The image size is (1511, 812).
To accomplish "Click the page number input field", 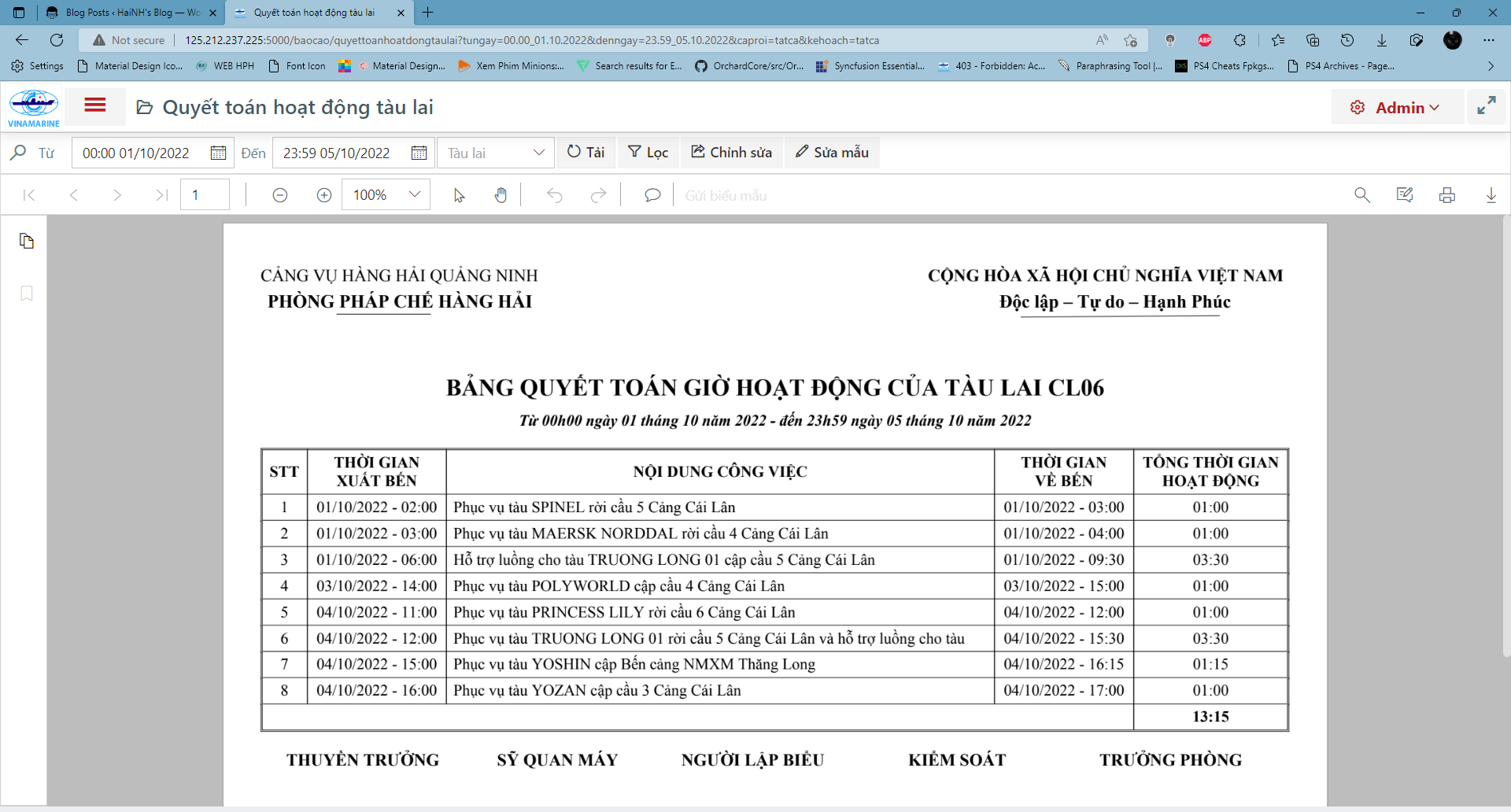I will pos(205,195).
